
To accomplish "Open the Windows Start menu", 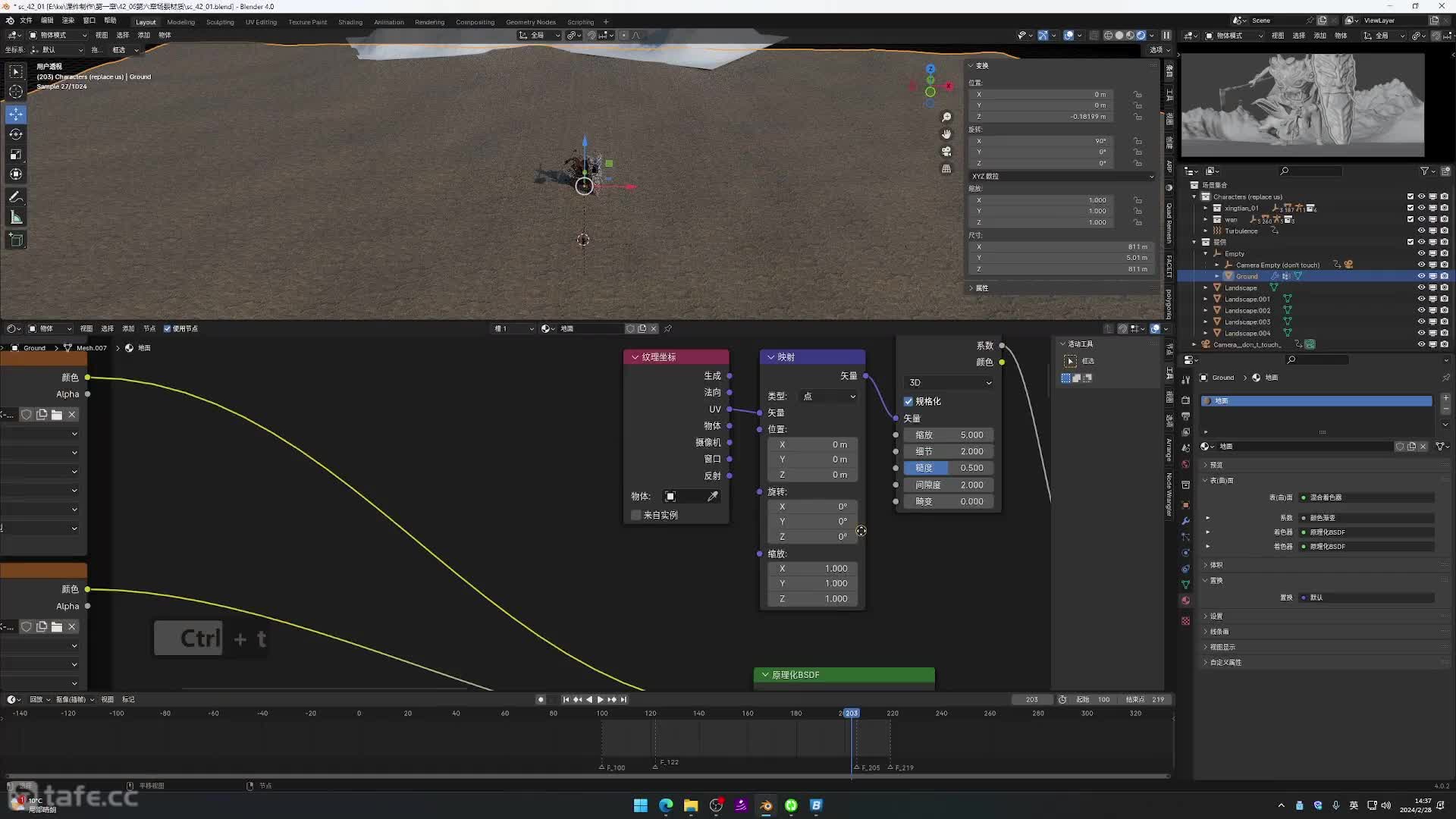I will (x=641, y=805).
